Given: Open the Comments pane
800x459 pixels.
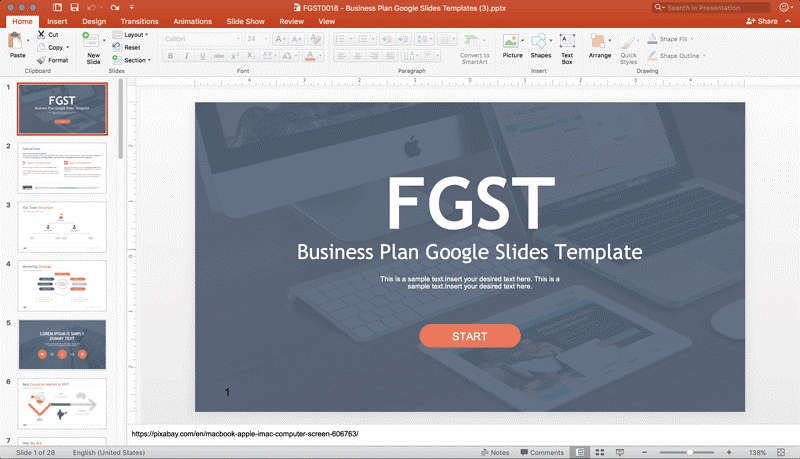Looking at the screenshot, I should pos(542,452).
